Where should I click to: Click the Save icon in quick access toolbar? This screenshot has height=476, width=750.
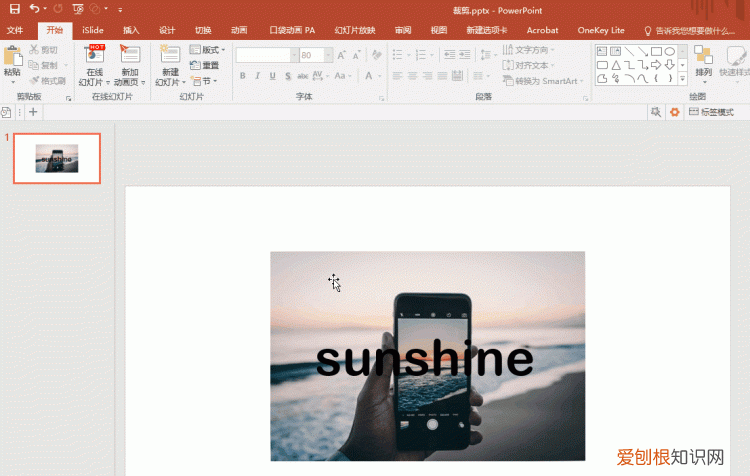pos(13,9)
